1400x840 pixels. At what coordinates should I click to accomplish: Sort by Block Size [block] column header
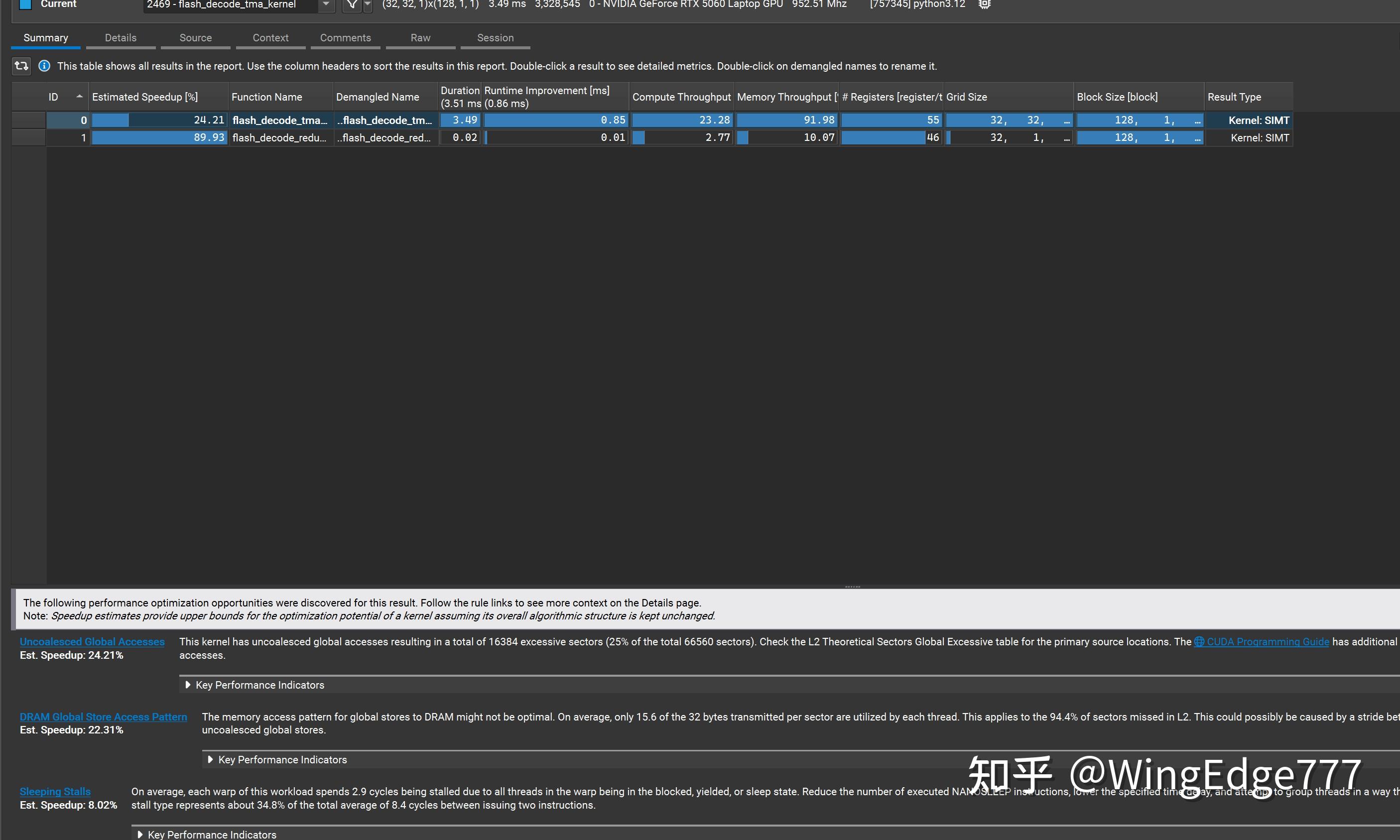point(1139,97)
